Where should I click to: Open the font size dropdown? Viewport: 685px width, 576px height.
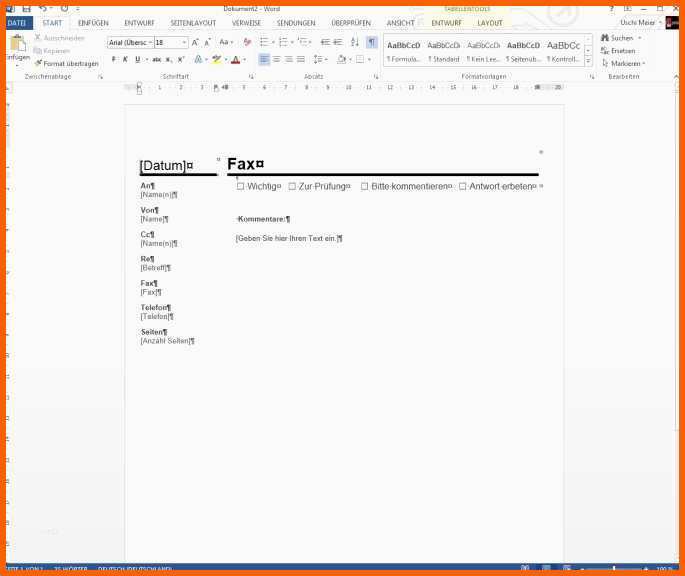[x=184, y=42]
